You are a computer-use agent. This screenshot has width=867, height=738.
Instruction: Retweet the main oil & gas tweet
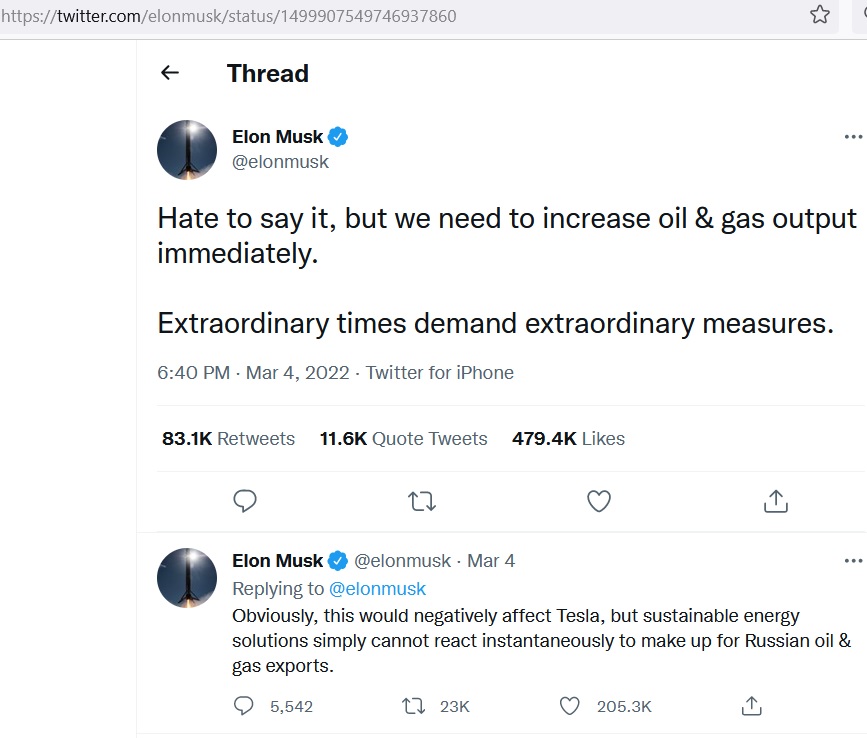(423, 501)
